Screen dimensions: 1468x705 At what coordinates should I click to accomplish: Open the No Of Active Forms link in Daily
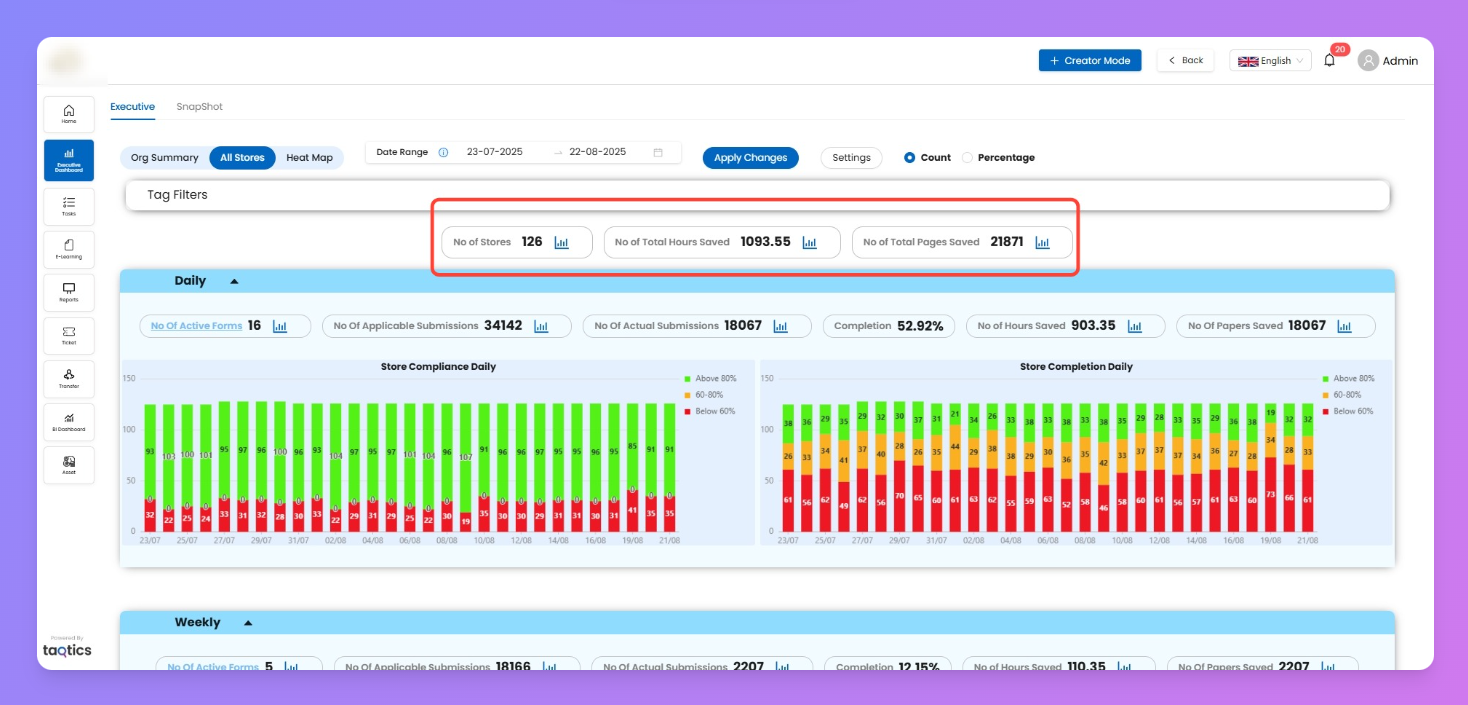[196, 326]
